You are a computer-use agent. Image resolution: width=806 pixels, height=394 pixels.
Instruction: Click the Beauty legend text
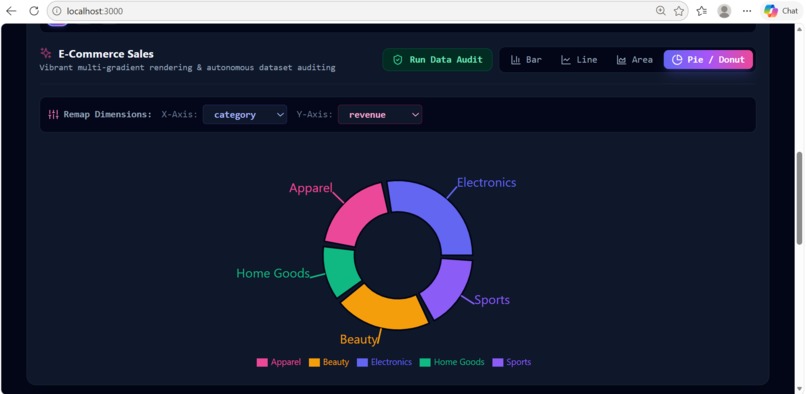pyautogui.click(x=336, y=362)
